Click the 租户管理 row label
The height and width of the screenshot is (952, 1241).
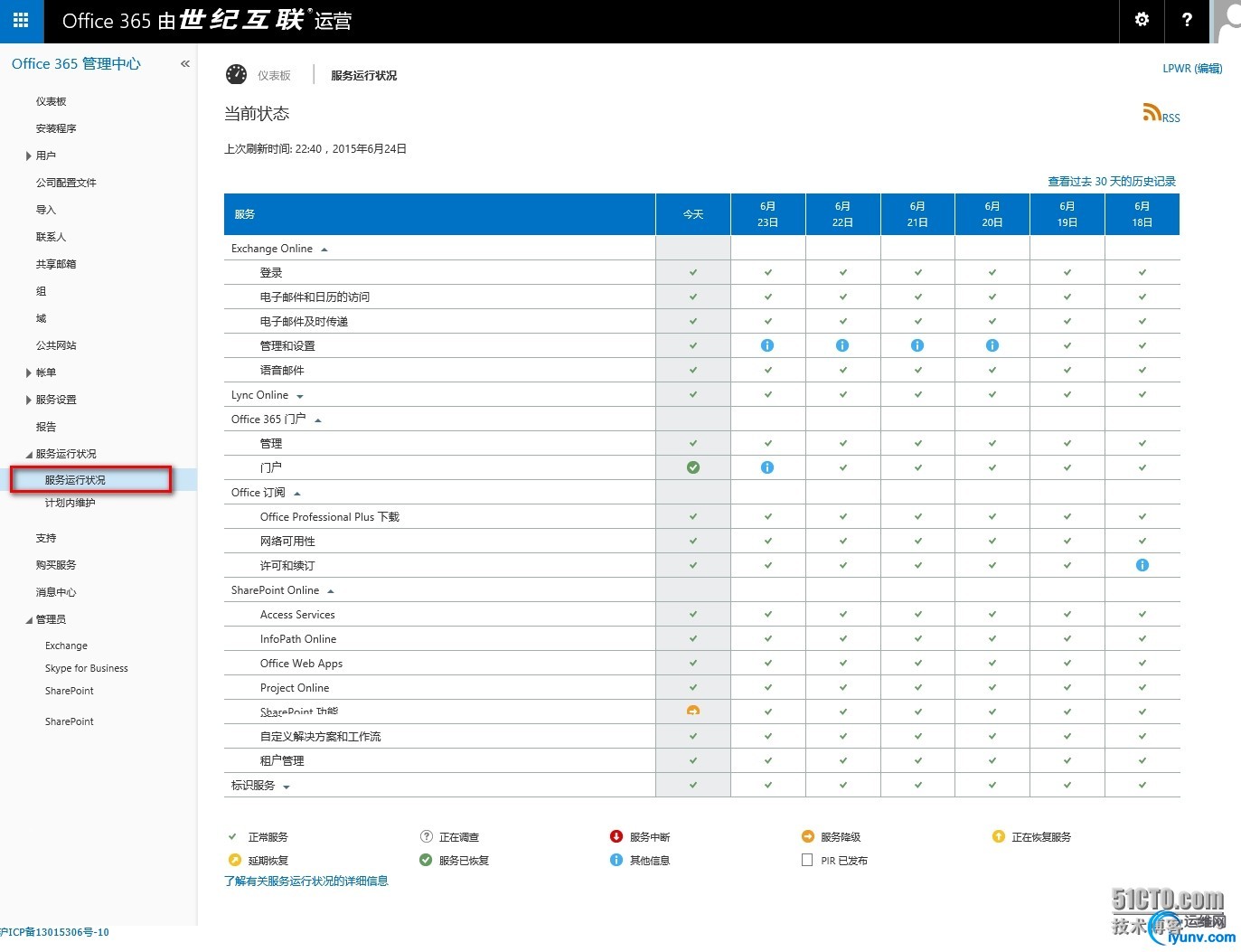282,761
